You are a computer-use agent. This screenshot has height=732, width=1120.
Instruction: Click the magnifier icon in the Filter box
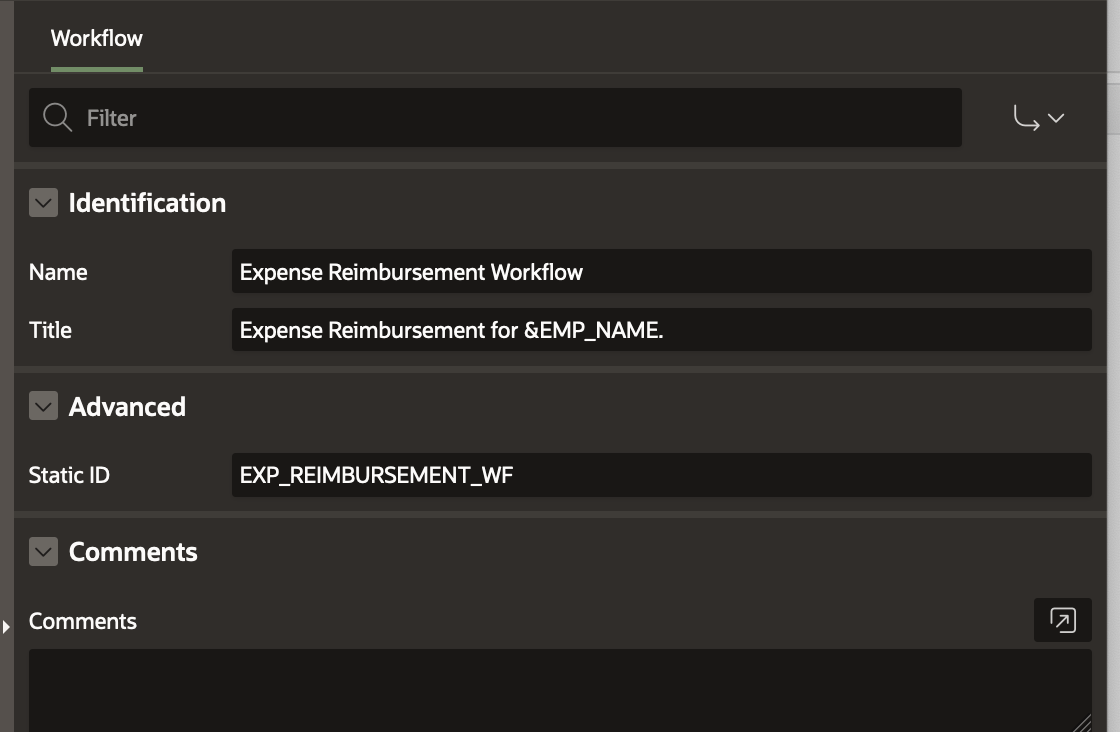pyautogui.click(x=58, y=118)
